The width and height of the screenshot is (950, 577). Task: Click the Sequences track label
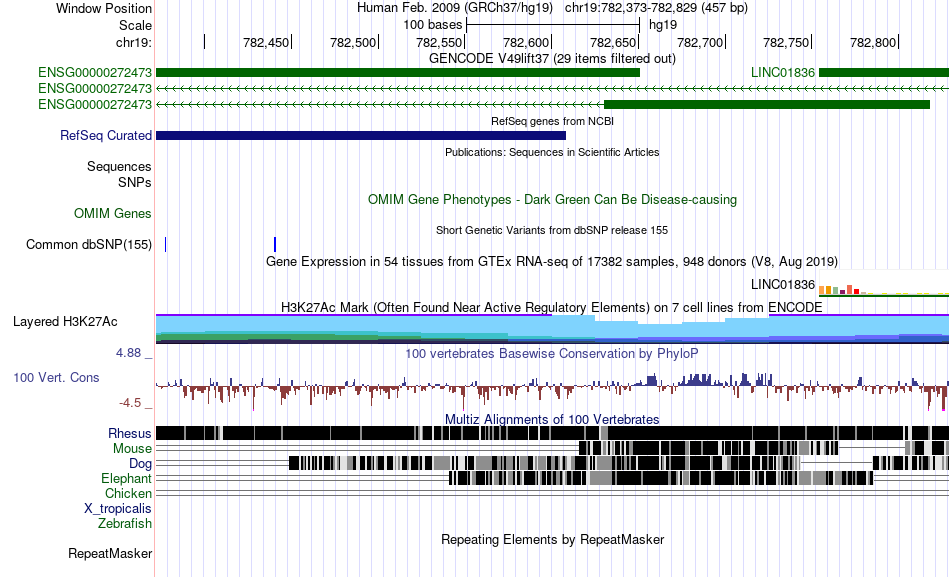click(x=119, y=167)
